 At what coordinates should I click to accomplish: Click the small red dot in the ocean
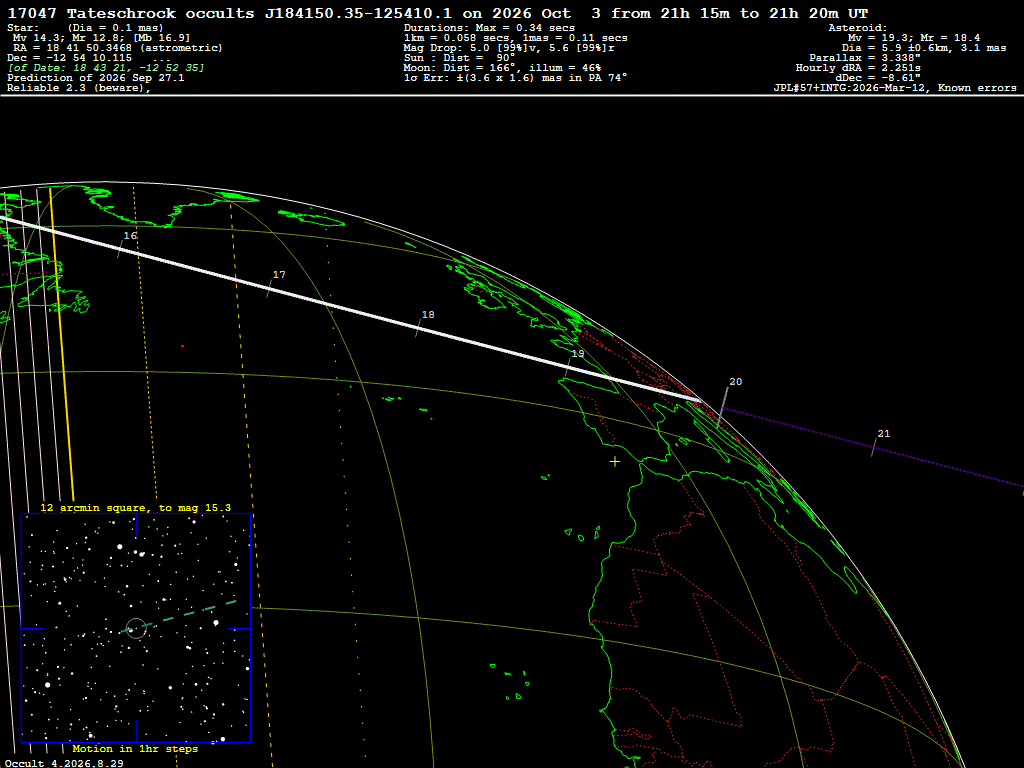pos(182,346)
